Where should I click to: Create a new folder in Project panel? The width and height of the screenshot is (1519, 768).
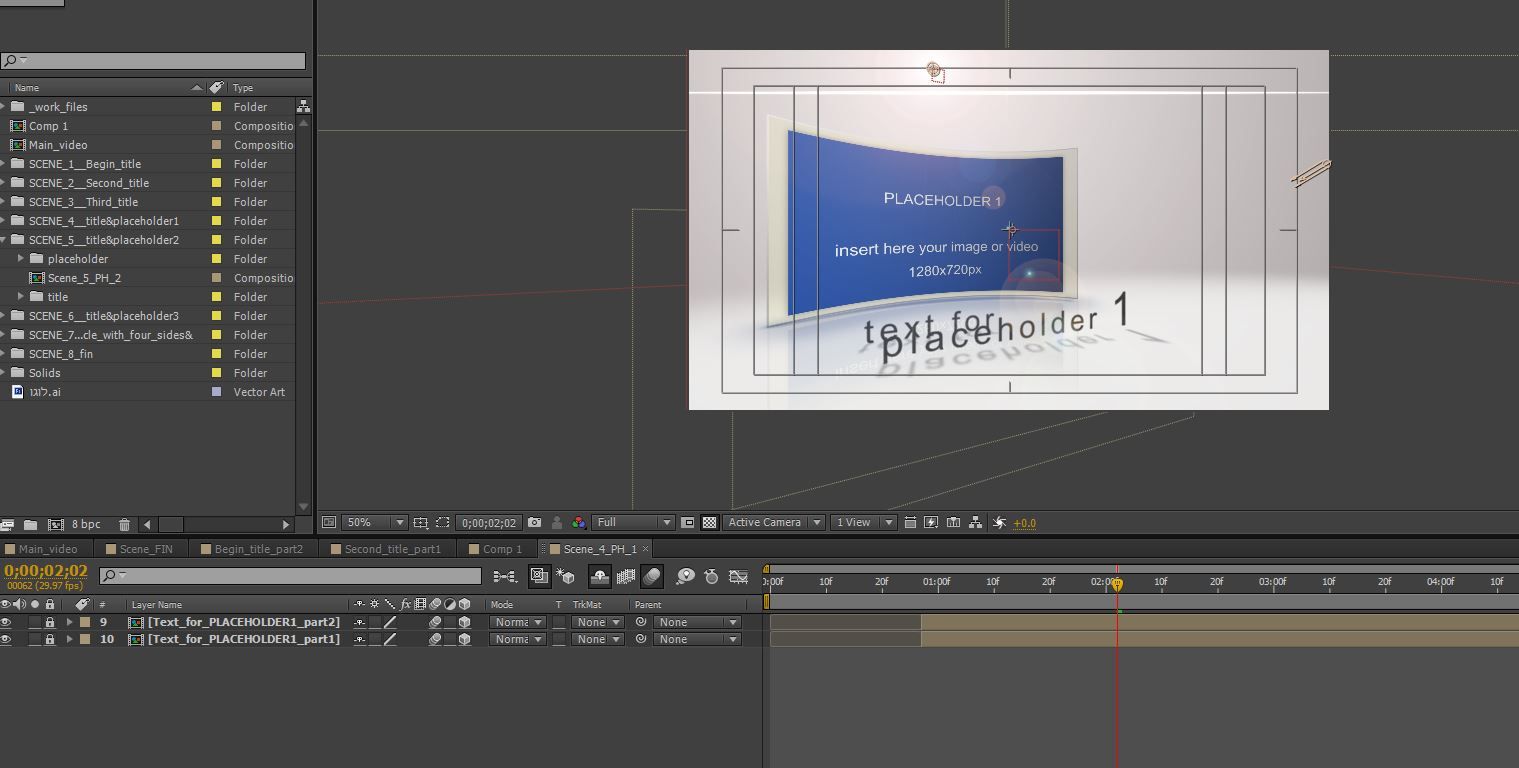31,524
